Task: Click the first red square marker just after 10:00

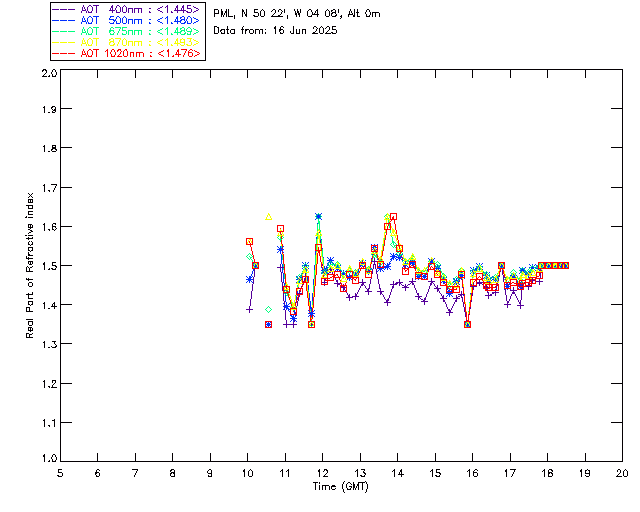Action: click(249, 242)
